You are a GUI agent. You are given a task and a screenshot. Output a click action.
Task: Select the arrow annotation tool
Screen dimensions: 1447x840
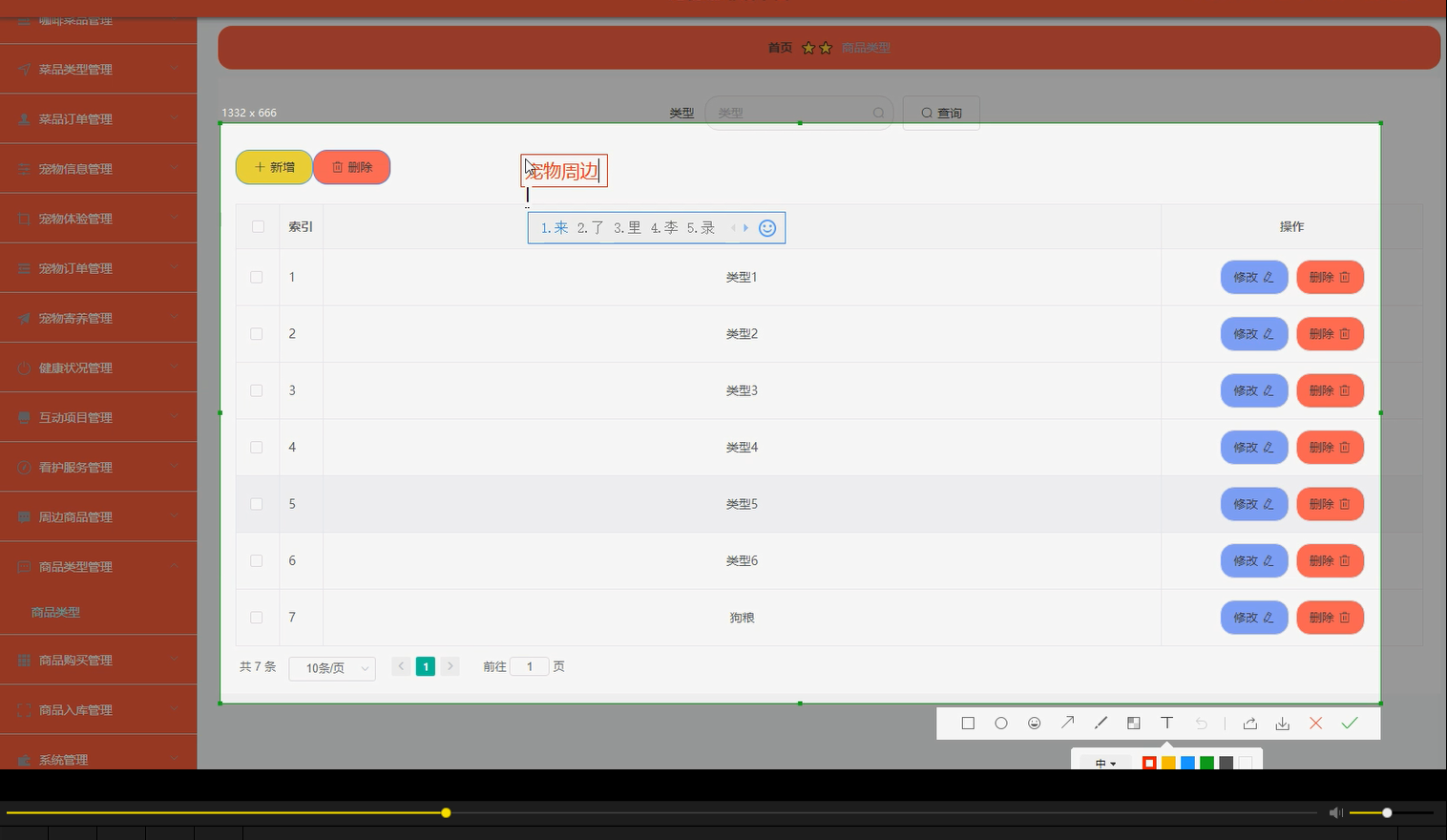pos(1067,724)
